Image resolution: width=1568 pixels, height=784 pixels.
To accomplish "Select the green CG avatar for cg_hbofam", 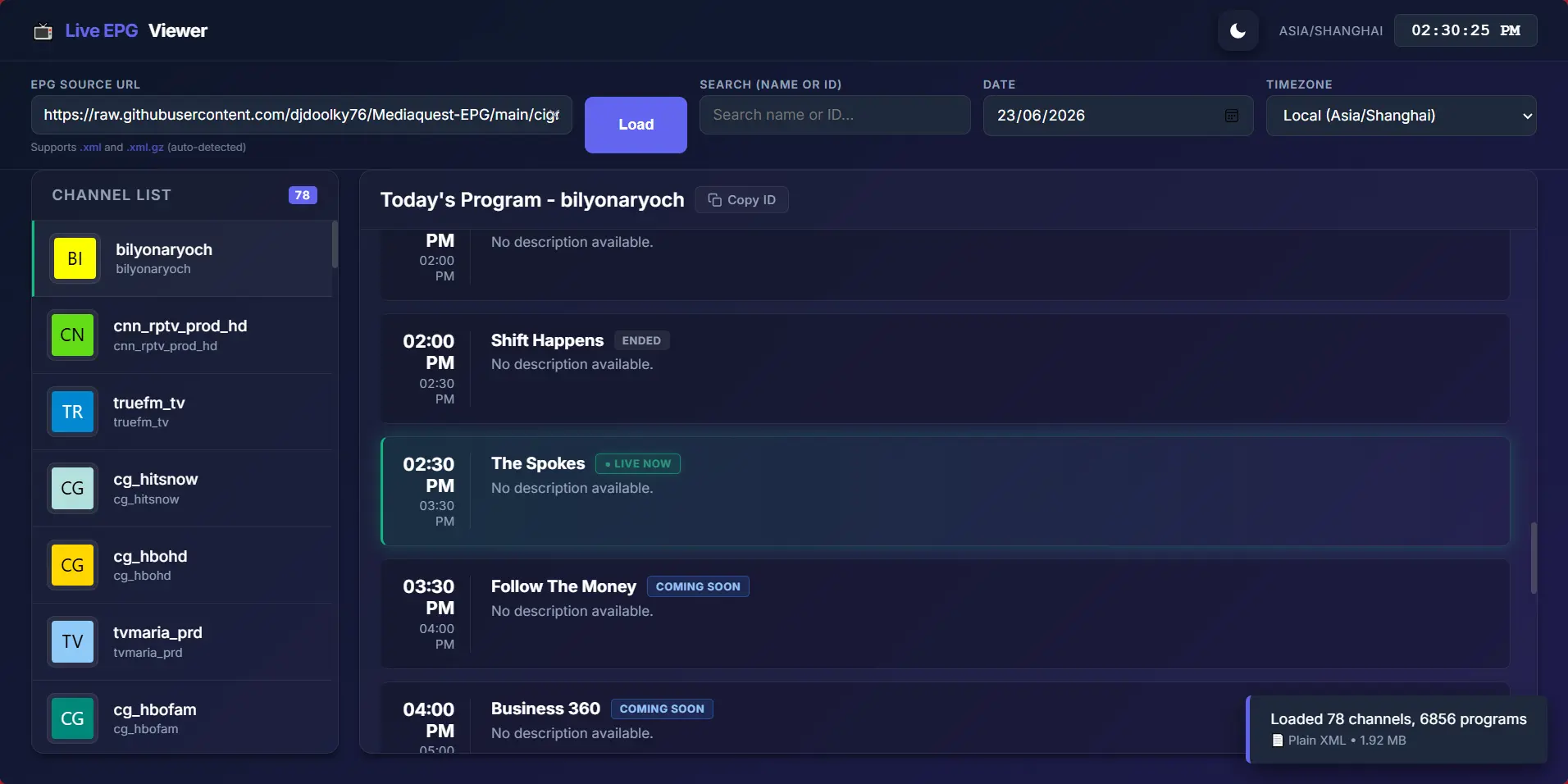I will click(x=72, y=718).
